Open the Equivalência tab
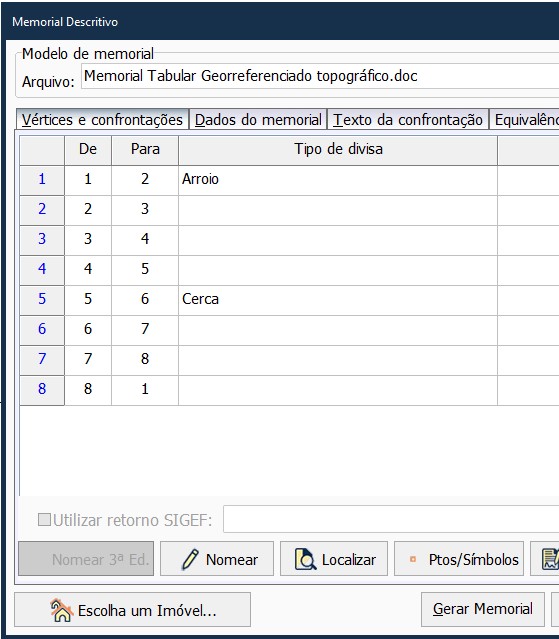 [525, 120]
